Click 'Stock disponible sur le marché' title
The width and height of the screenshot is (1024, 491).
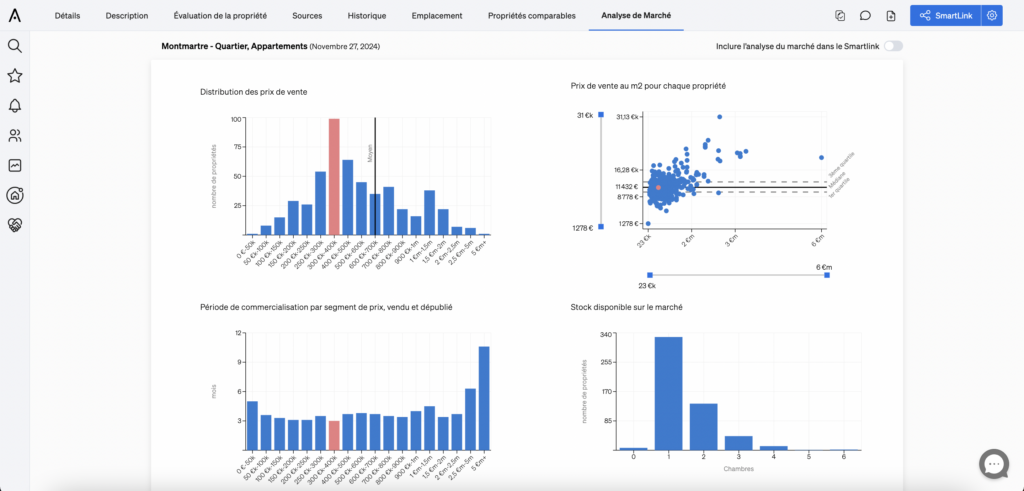627,307
